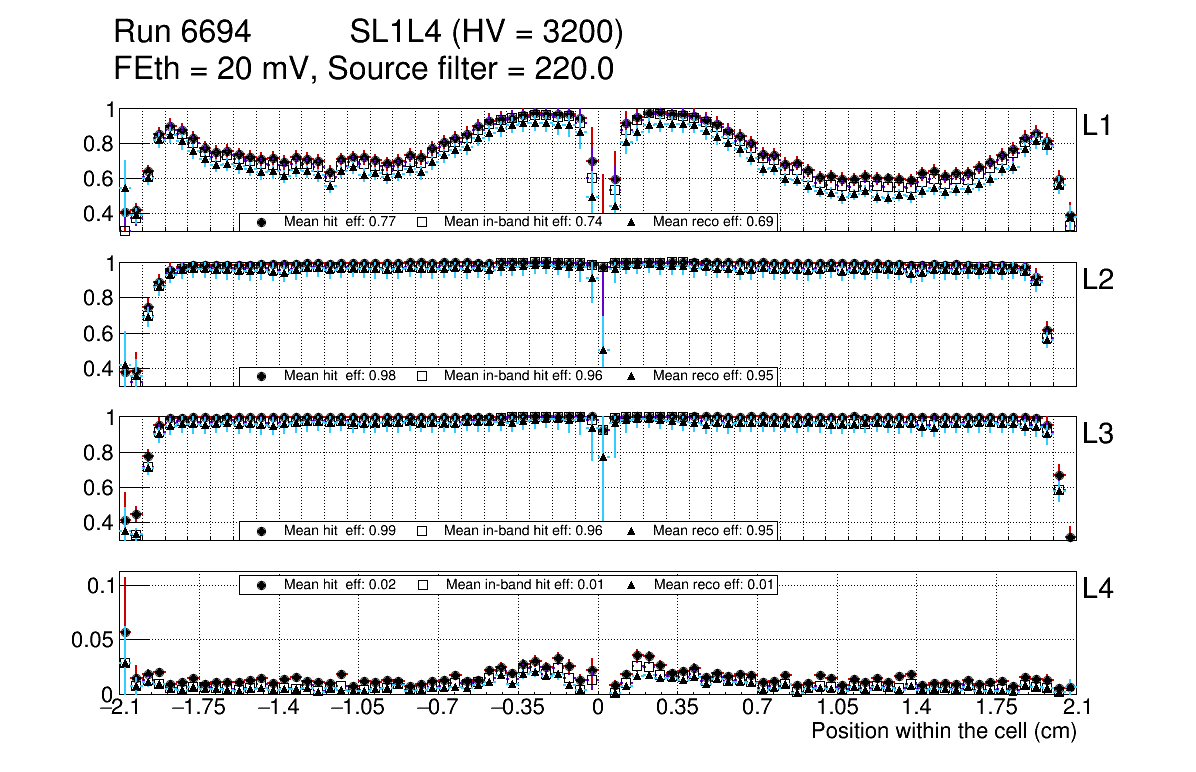Image resolution: width=1196 pixels, height=772 pixels.
Task: Click 'Mean in-band hit eff: 0.01' in L4 legend
Action: tap(522, 585)
